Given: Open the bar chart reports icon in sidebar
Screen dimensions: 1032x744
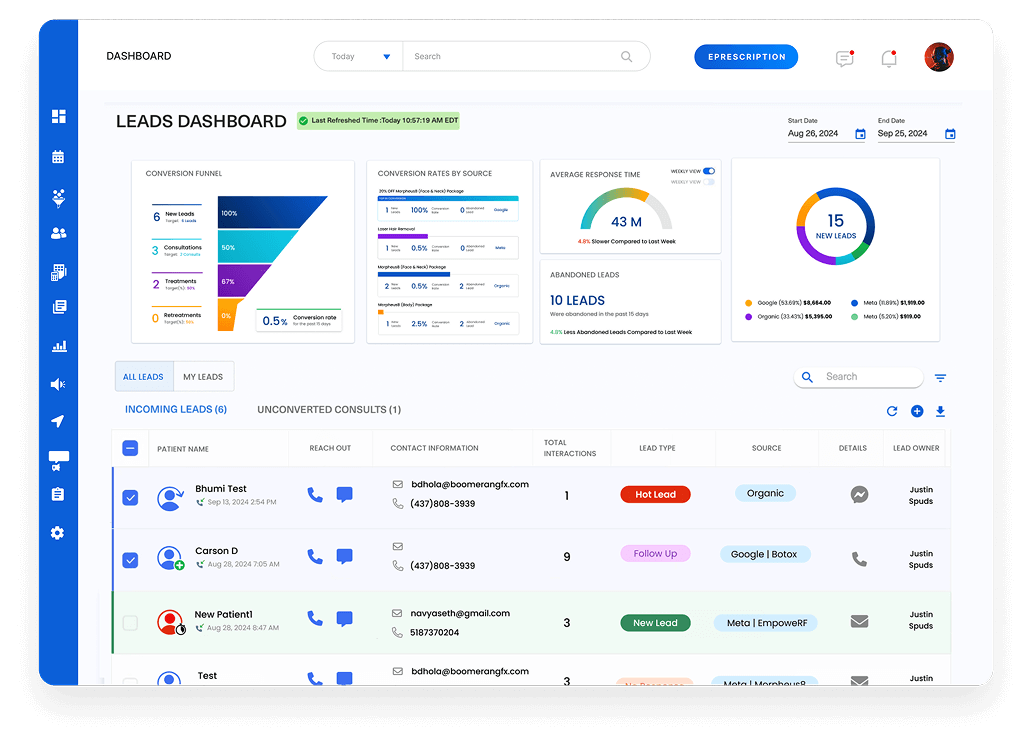Looking at the screenshot, I should [x=59, y=346].
